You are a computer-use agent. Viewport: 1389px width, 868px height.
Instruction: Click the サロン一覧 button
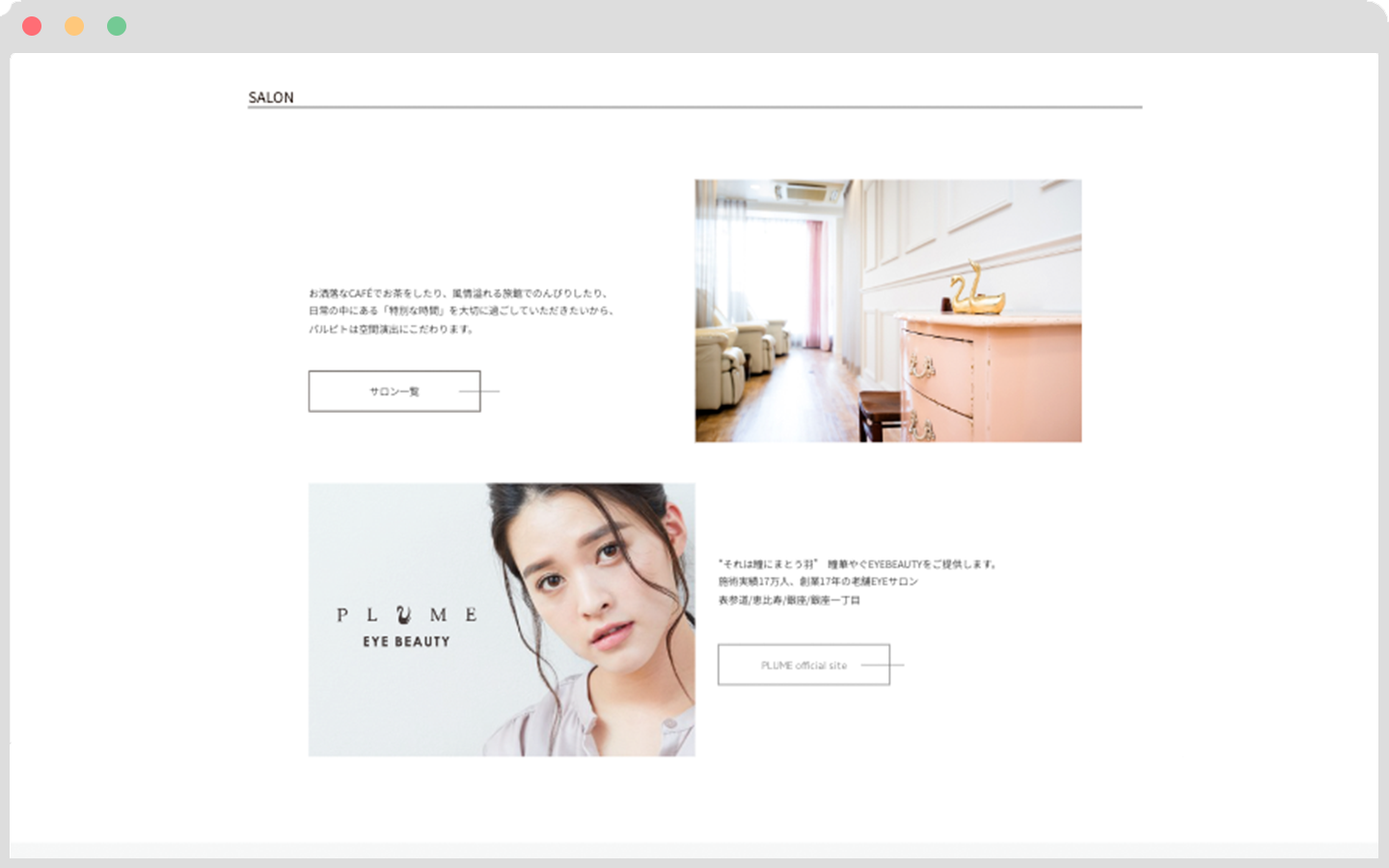(394, 392)
